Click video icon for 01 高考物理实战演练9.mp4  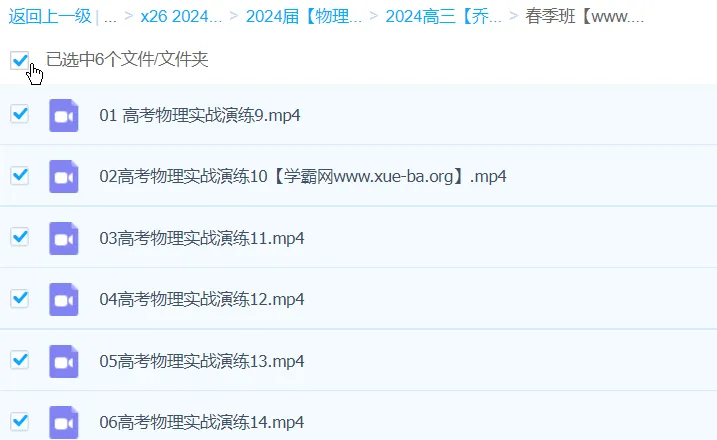click(64, 115)
